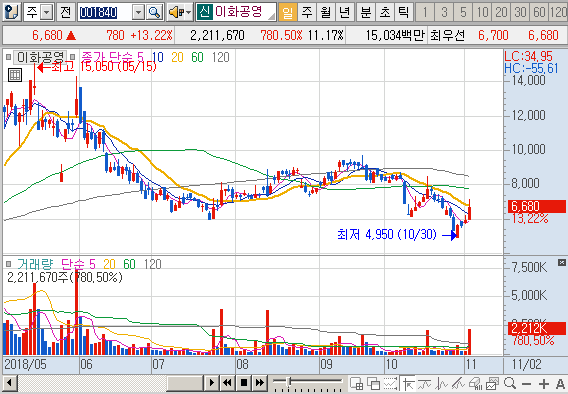The image size is (568, 394).
Task: Click the diagonal trend line tool icon
Action: (458, 383)
